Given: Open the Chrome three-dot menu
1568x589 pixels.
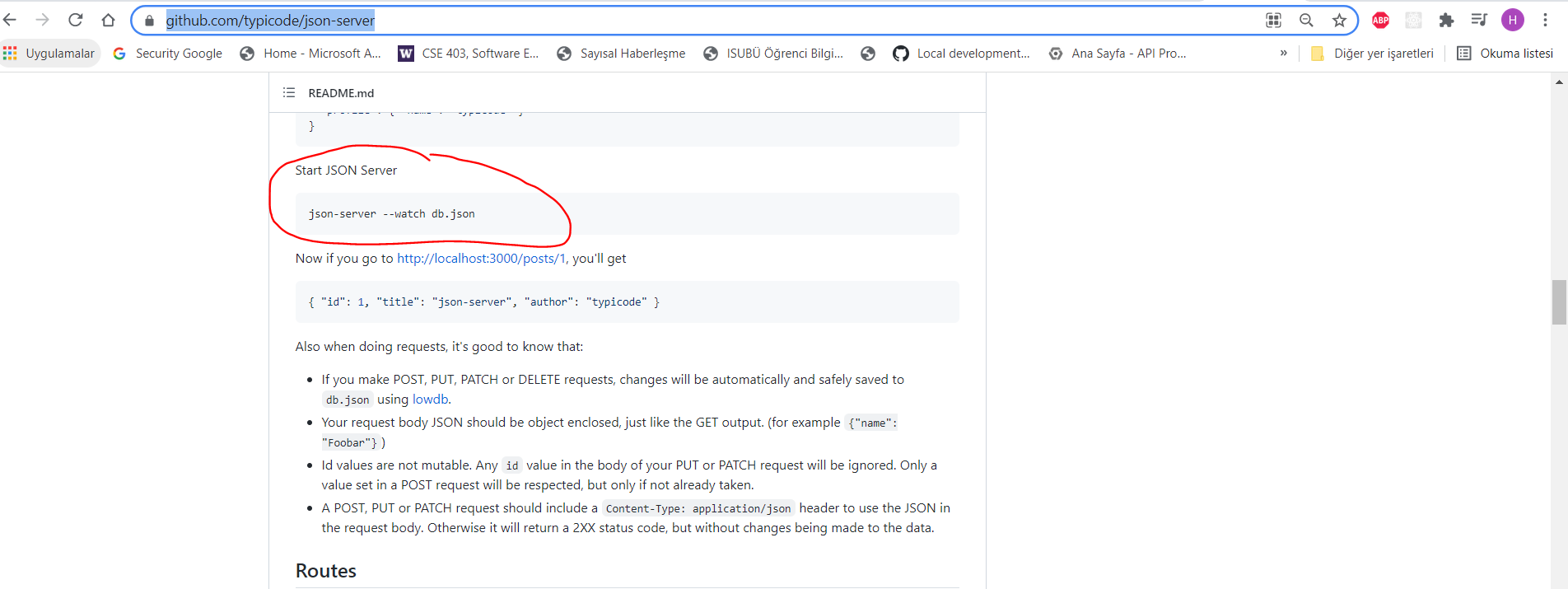Looking at the screenshot, I should [x=1545, y=20].
